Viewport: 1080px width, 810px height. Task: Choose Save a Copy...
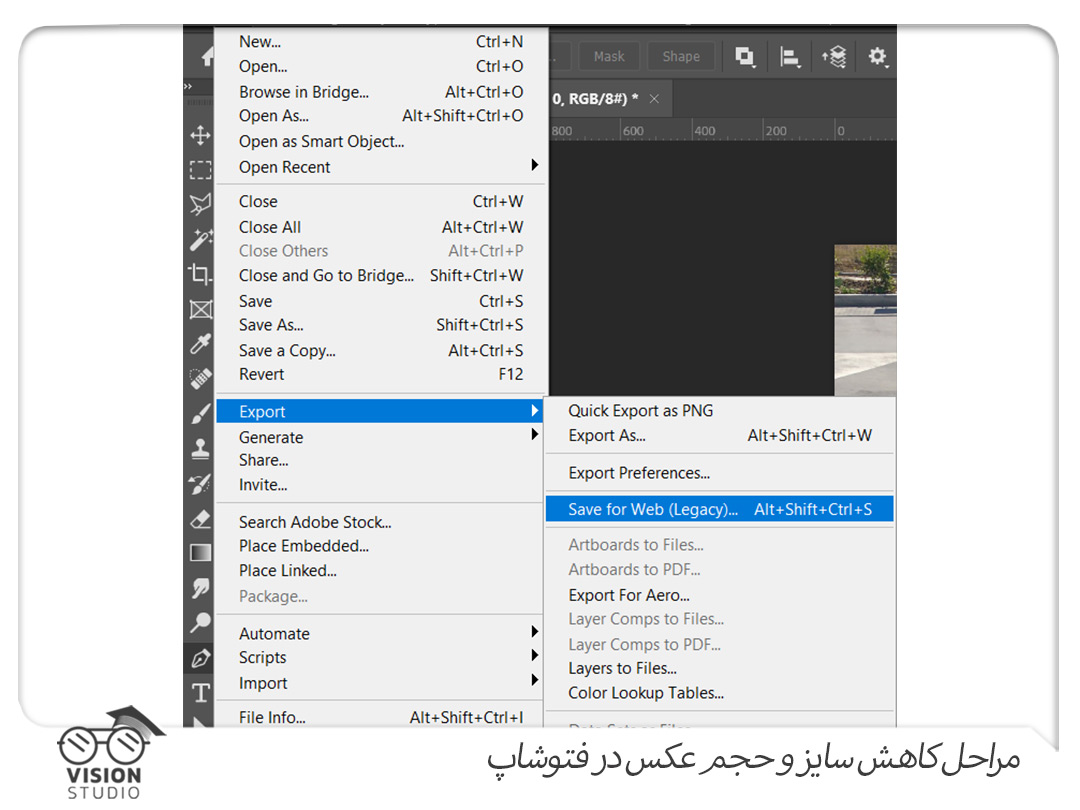coord(381,351)
